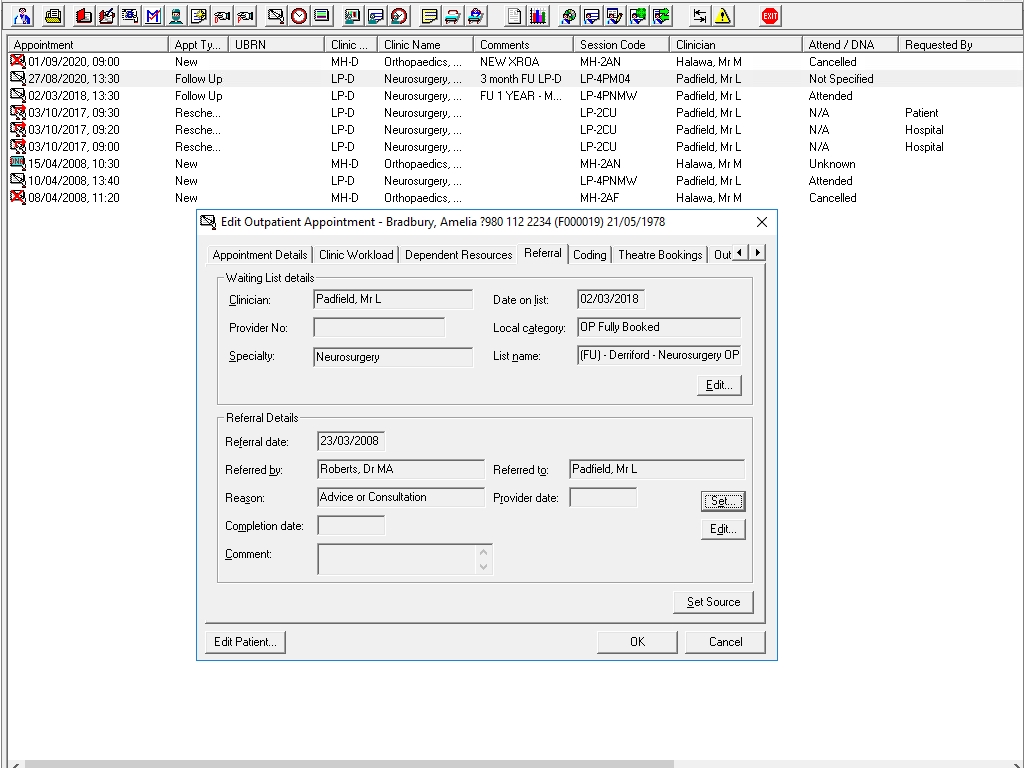Click the note with yellow star icon
1024x768 pixels.
[x=199, y=16]
